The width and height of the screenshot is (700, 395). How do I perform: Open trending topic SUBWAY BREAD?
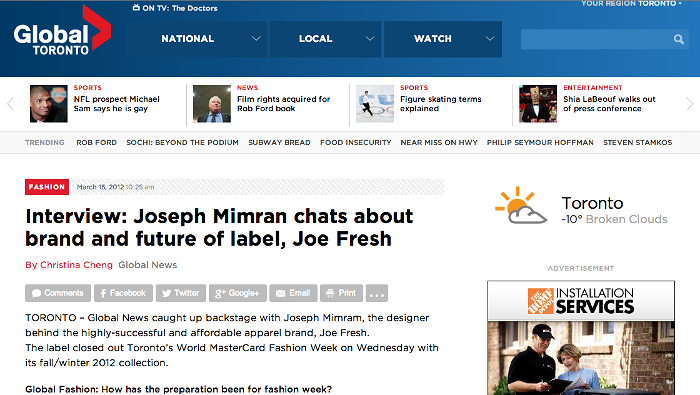click(279, 142)
